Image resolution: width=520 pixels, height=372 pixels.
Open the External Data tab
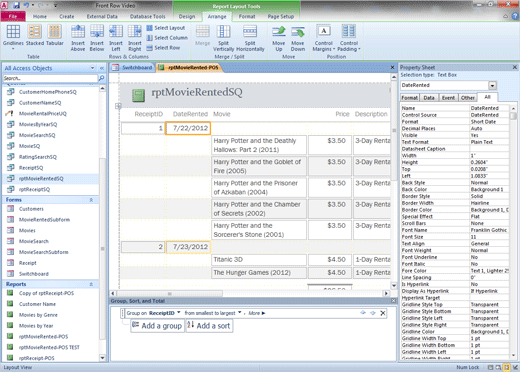(102, 16)
